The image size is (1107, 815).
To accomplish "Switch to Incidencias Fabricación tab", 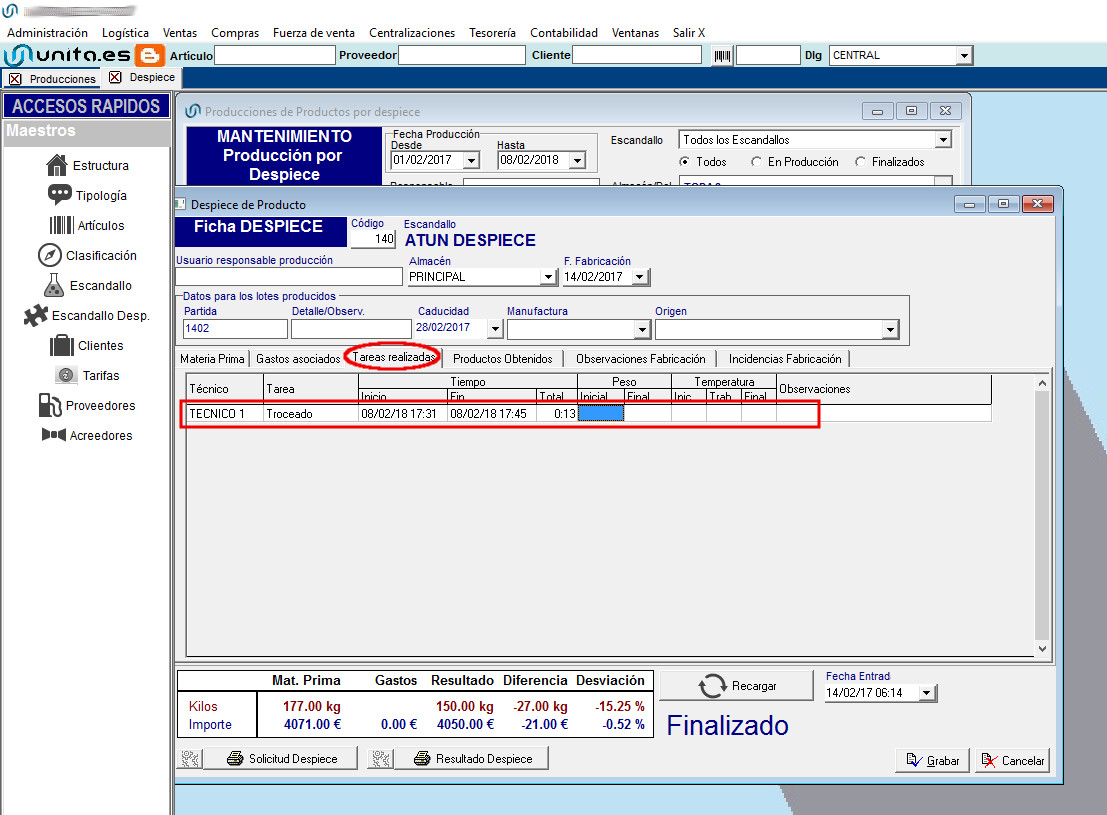I will [785, 359].
